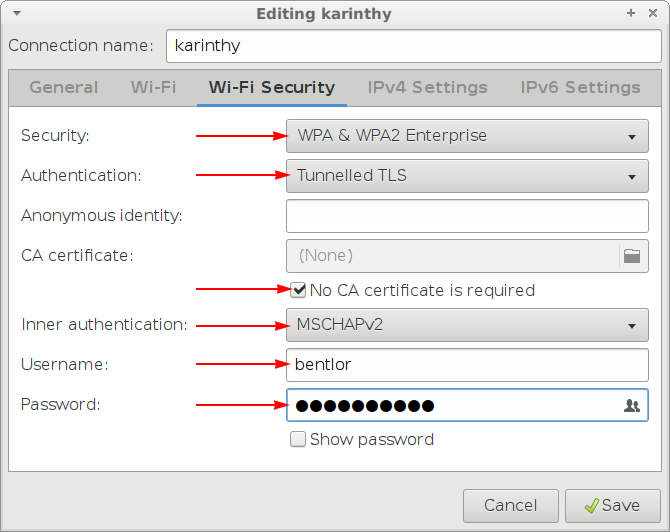Click the password storage options icon
Image resolution: width=670 pixels, height=532 pixels.
pyautogui.click(x=631, y=405)
